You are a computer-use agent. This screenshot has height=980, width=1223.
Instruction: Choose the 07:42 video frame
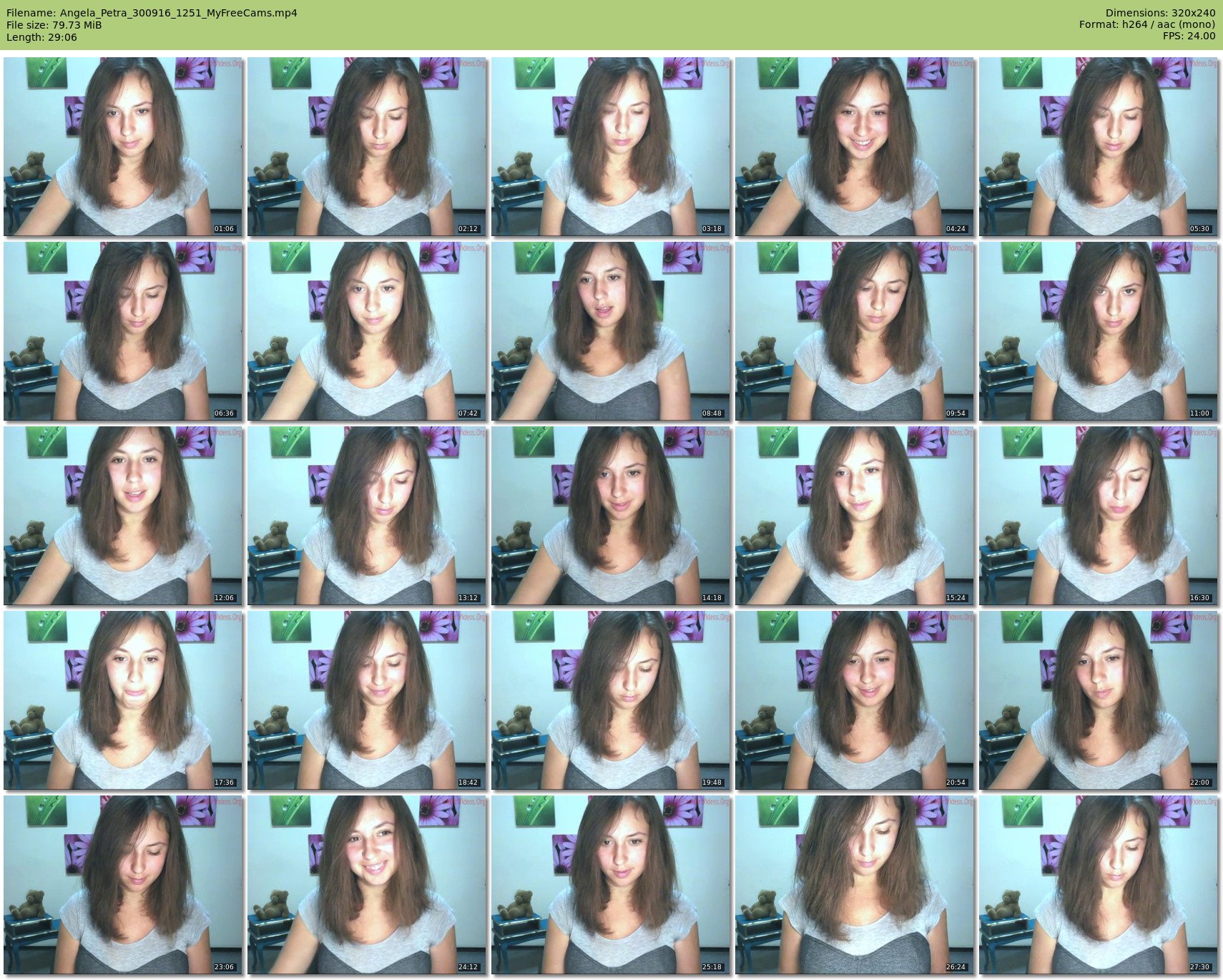pos(367,331)
